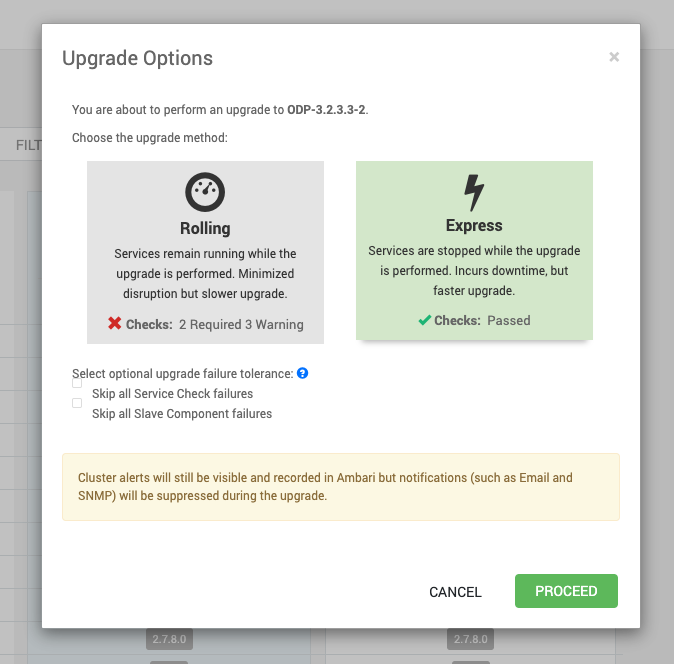Click the Express method description text

474,271
